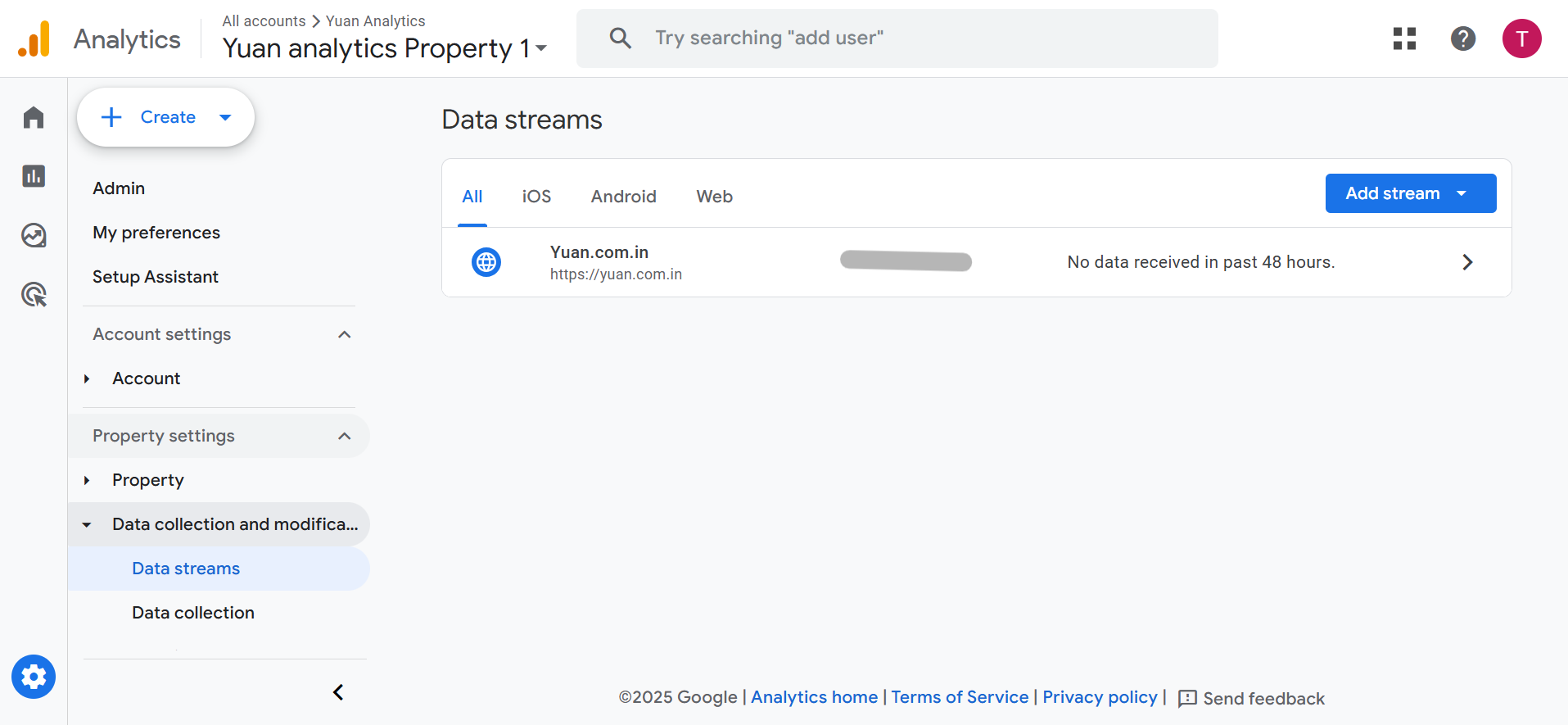Click the Admin gear icon
Screen dimensions: 1568x725
34,677
